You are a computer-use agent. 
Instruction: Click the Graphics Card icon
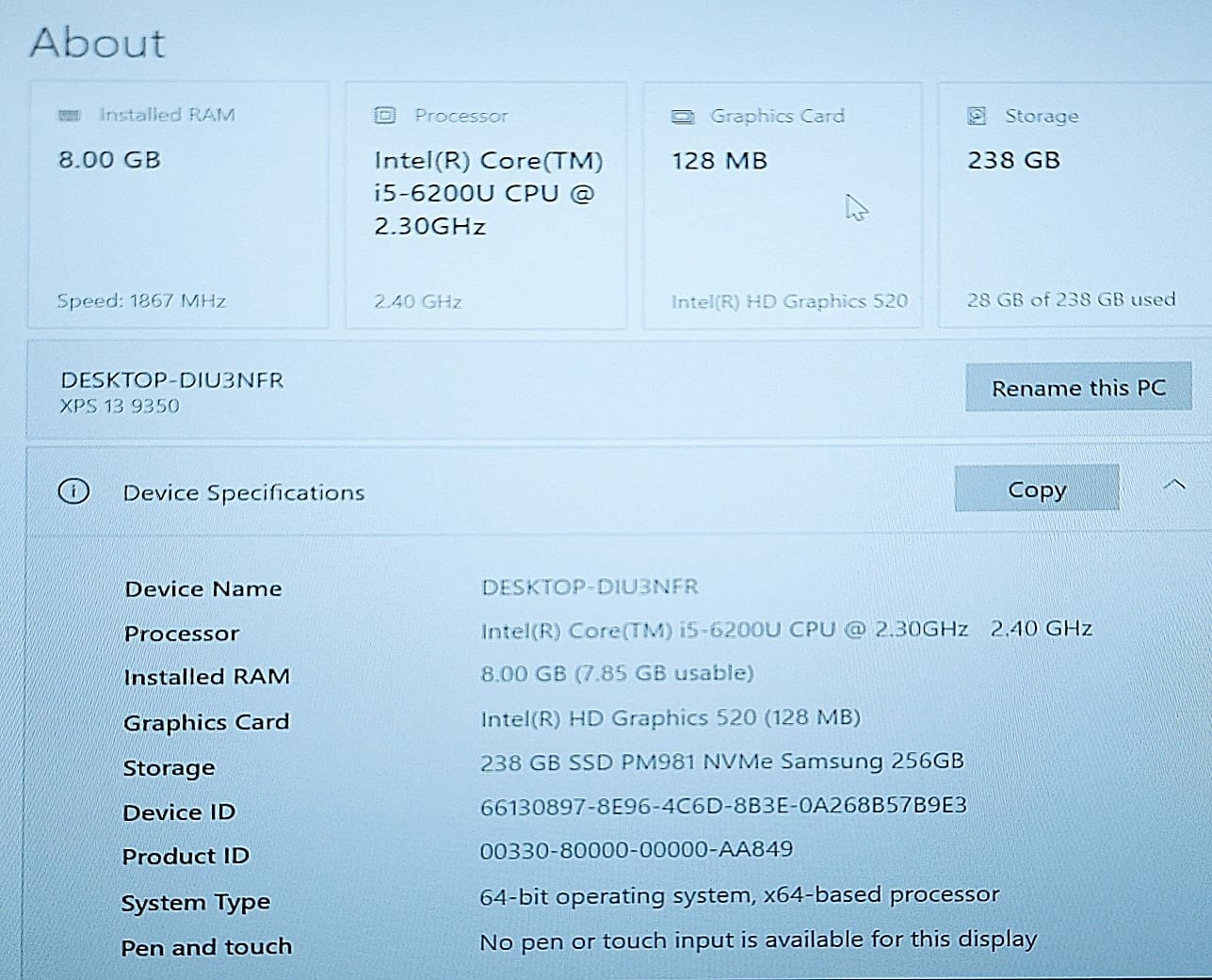click(x=683, y=115)
